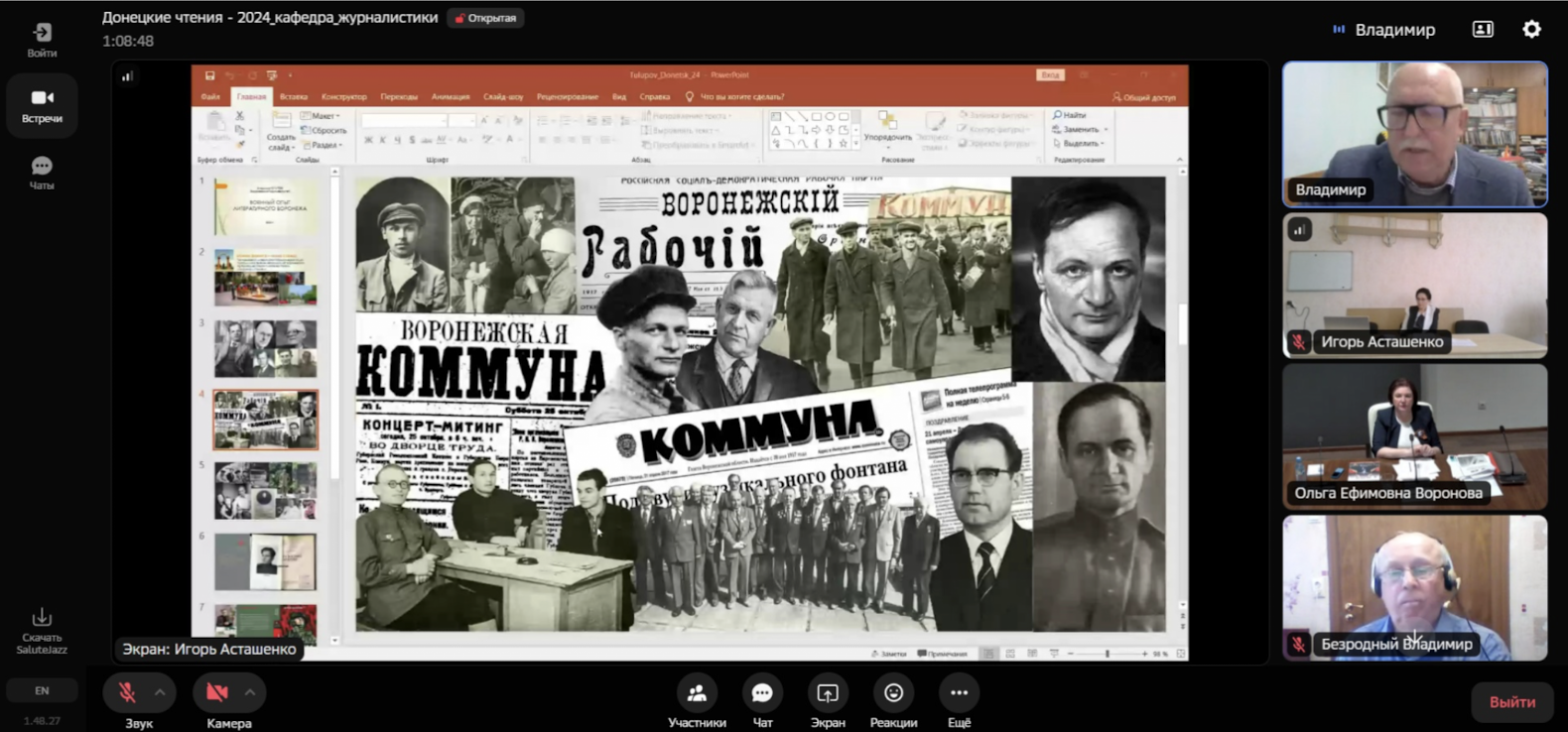Click Упорядочить arrange button
Screen dimensions: 1568x732
[x=888, y=129]
